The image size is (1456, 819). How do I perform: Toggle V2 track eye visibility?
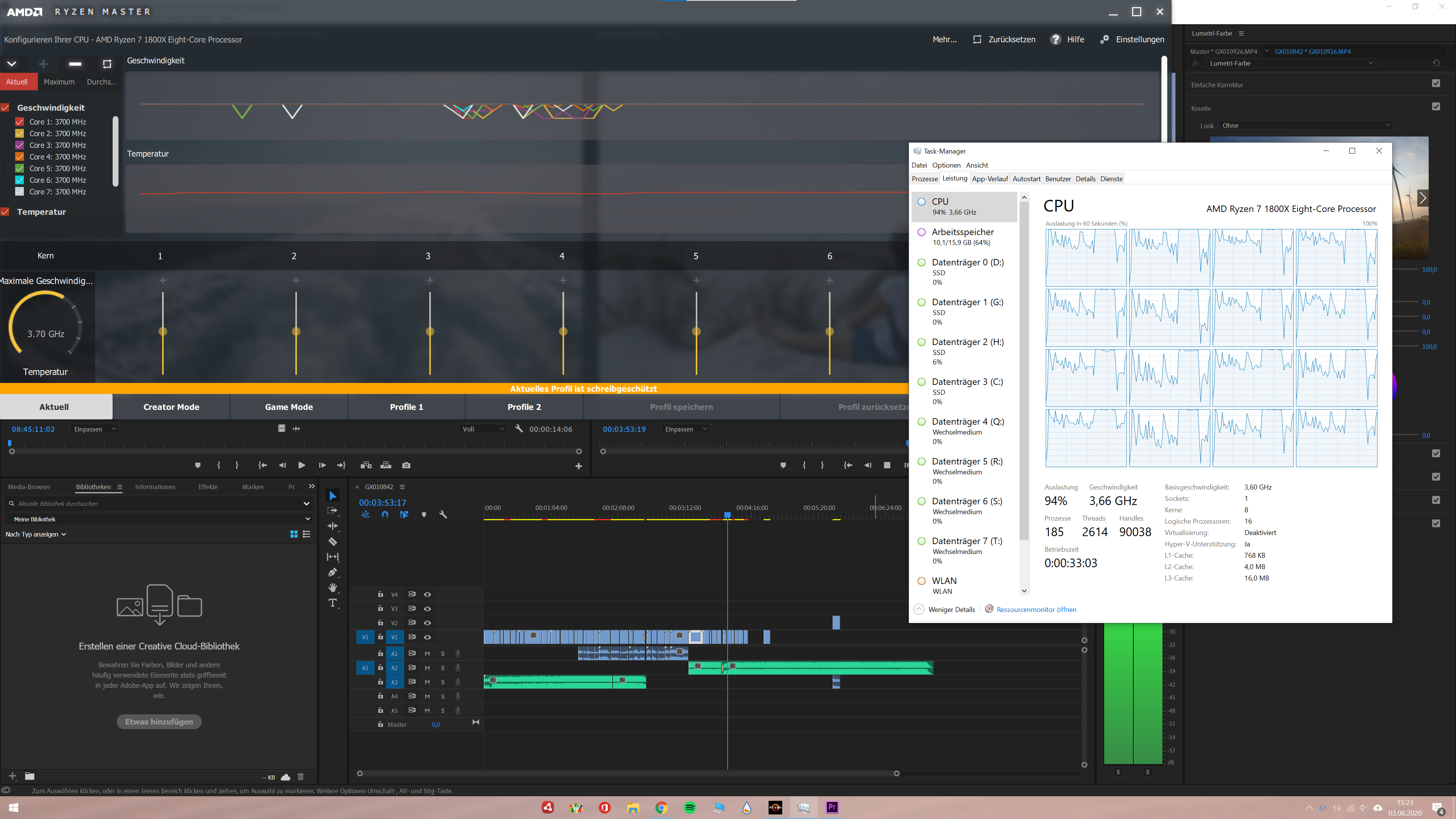click(427, 622)
